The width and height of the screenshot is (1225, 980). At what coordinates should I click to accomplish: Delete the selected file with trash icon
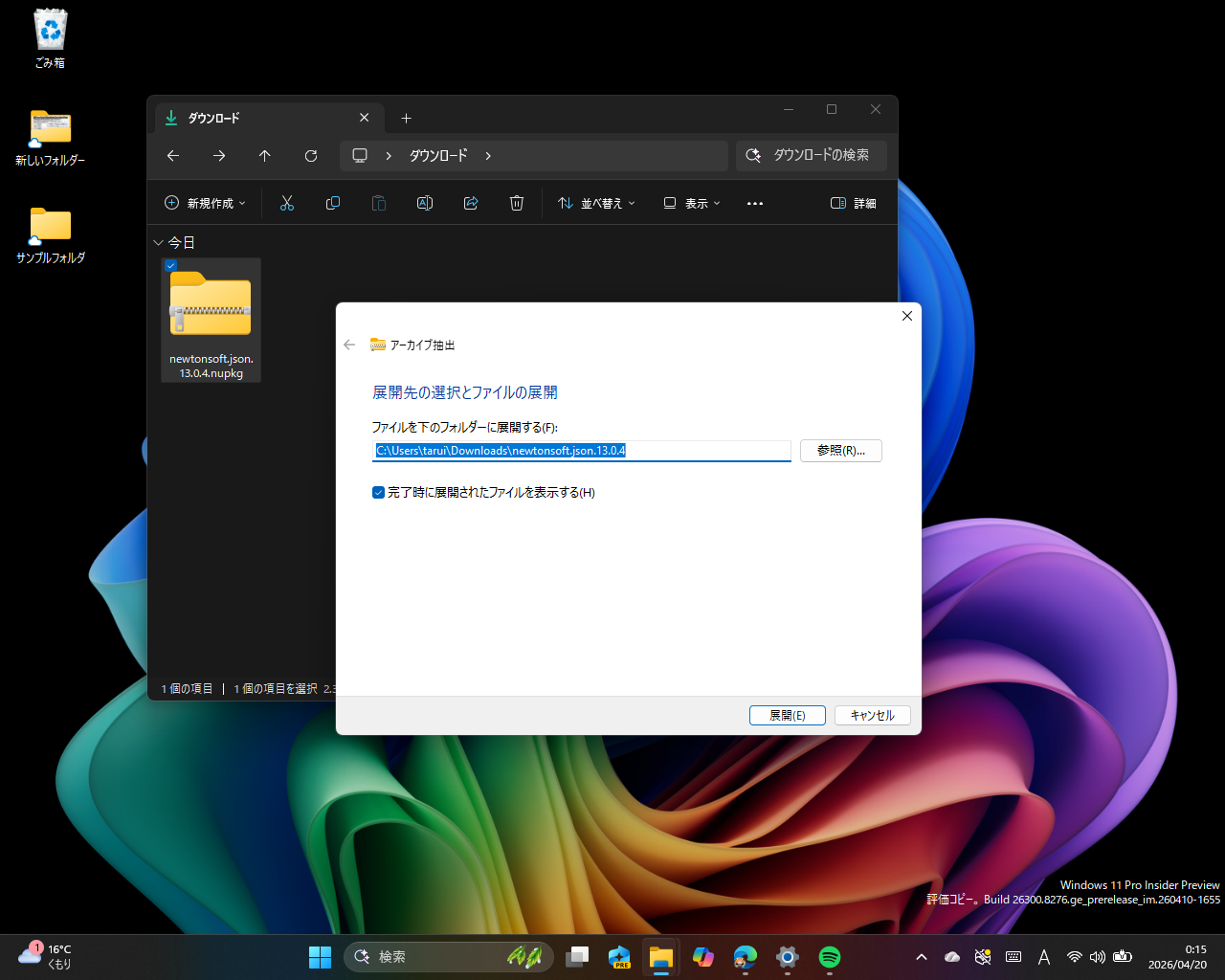[517, 203]
